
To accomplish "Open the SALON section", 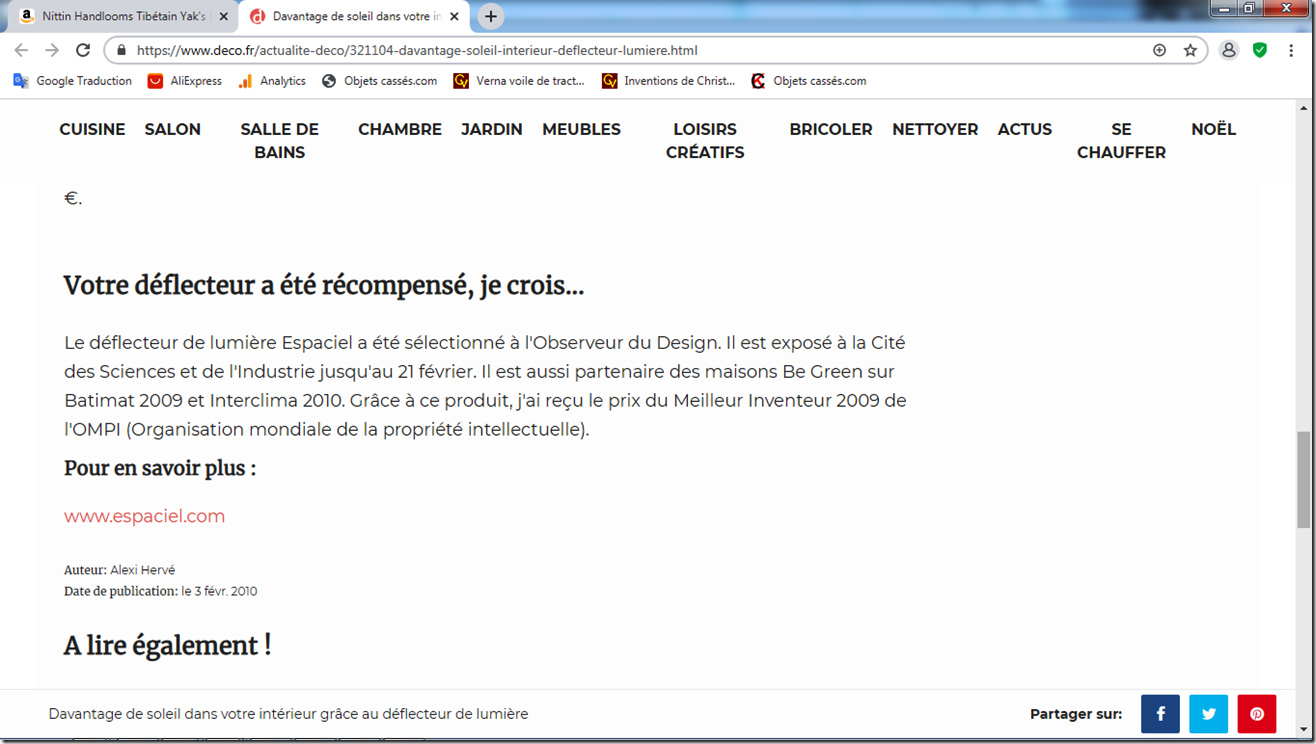I will 173,129.
